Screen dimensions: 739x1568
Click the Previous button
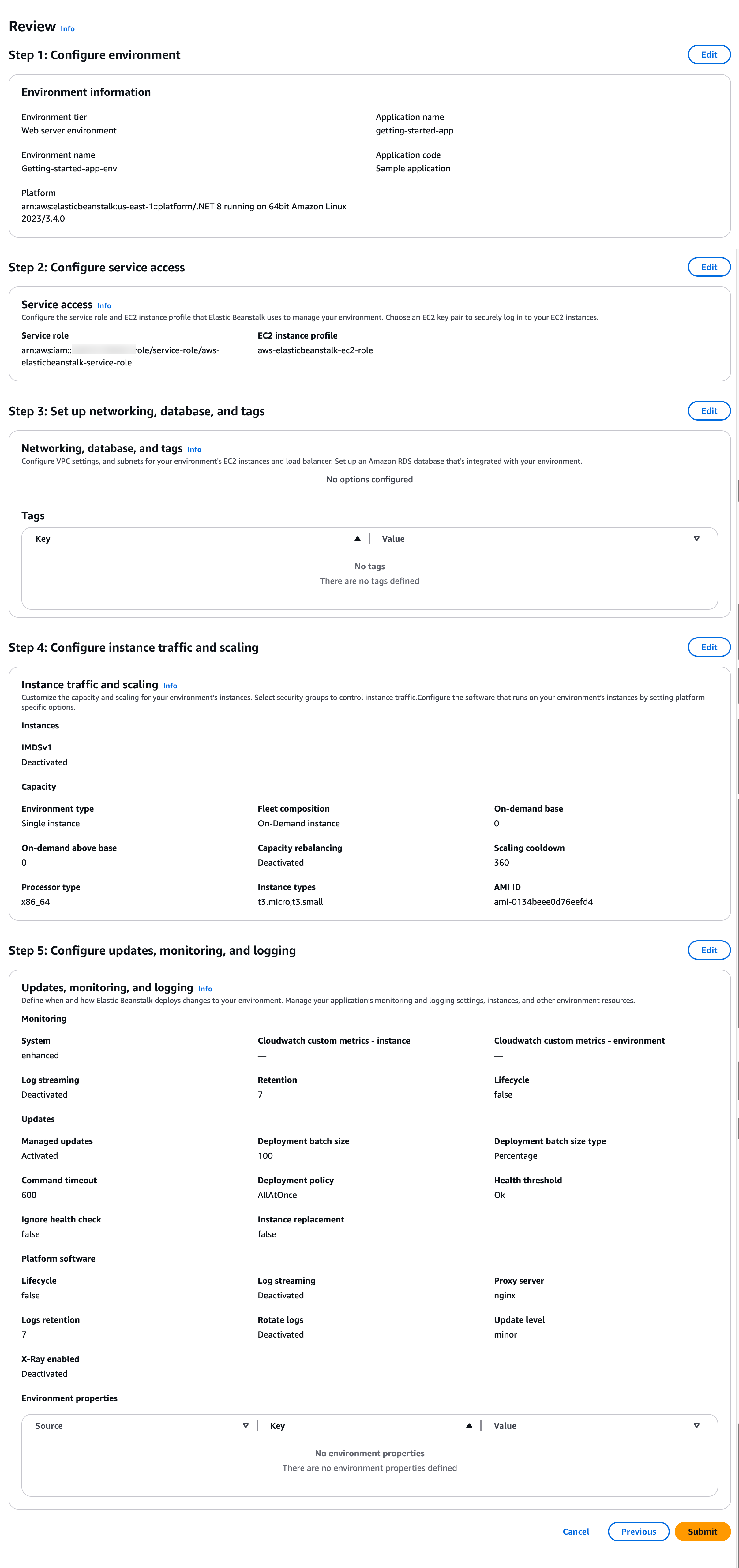coord(638,1532)
